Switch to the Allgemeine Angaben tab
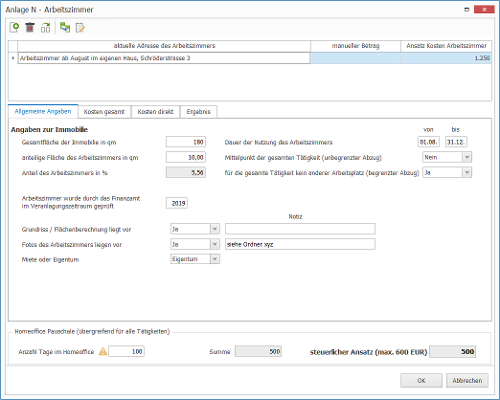Viewport: 500px width, 400px height. click(43, 111)
